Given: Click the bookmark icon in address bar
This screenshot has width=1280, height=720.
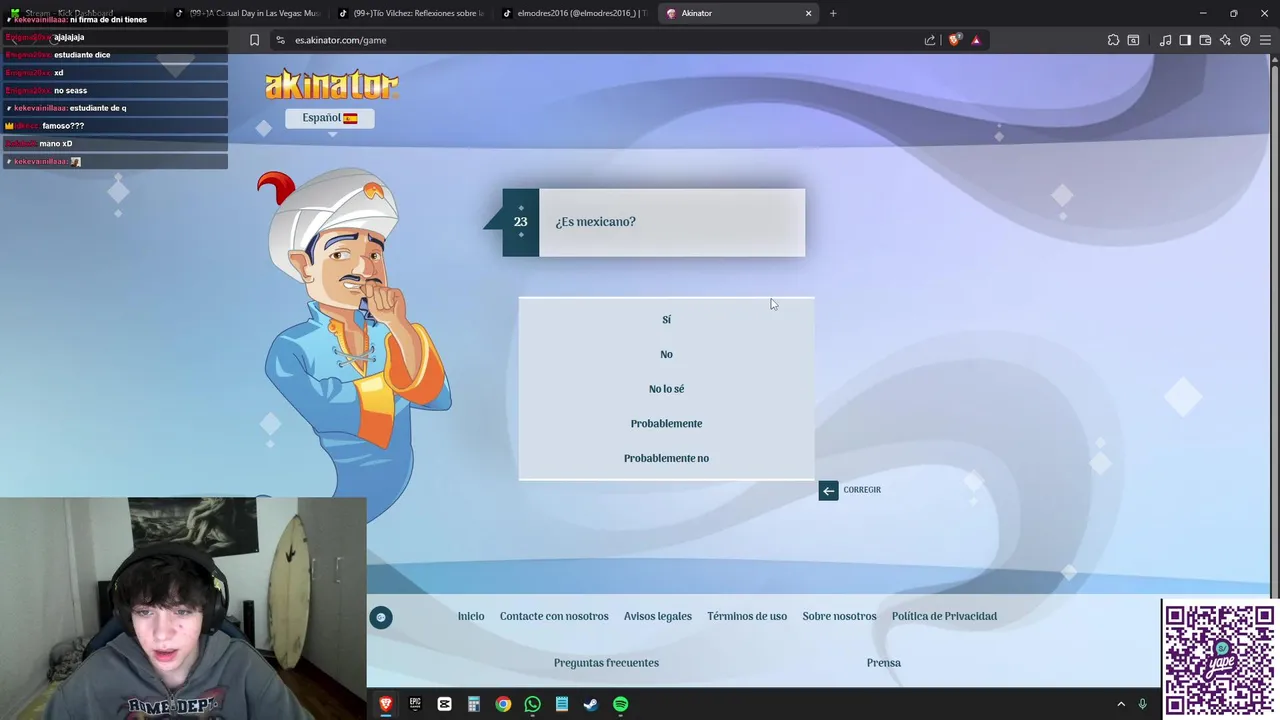Looking at the screenshot, I should (254, 40).
